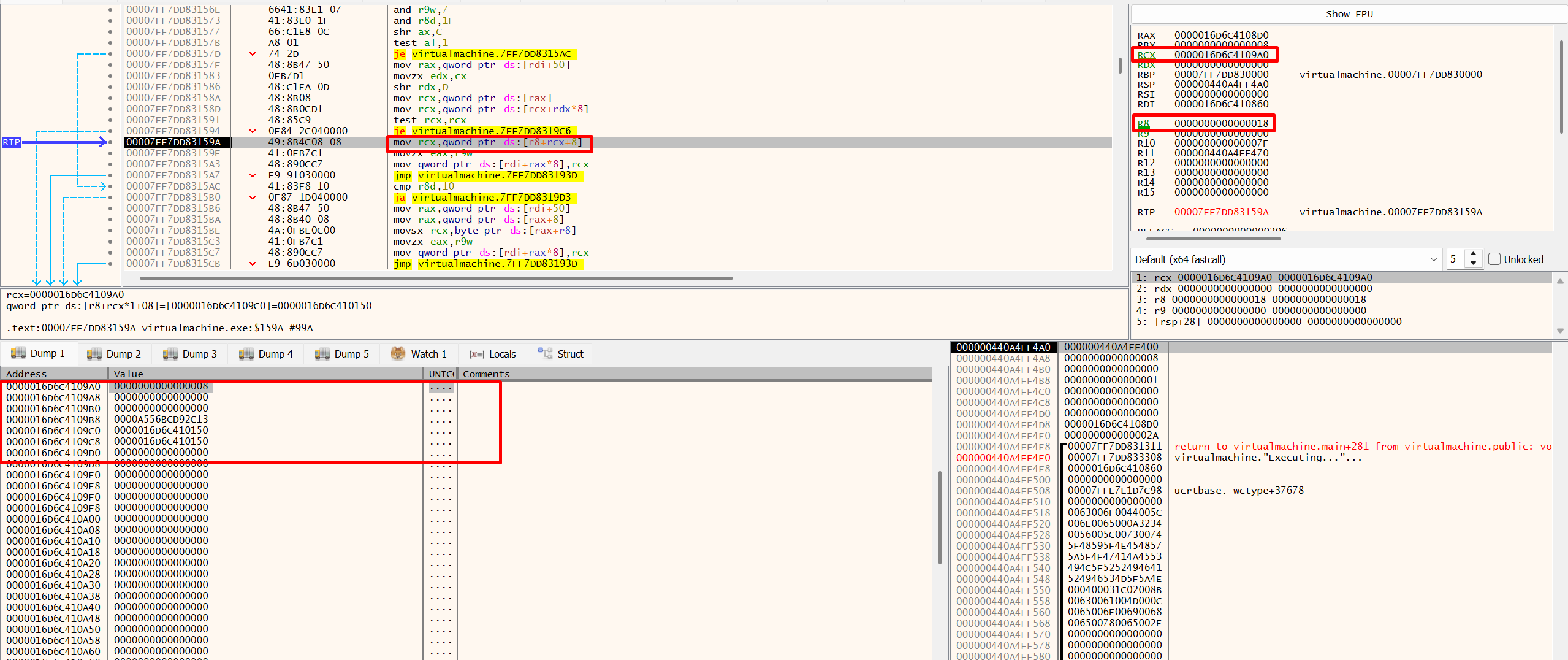The image size is (1568, 660).
Task: Select the RCX register name
Action: point(1146,55)
